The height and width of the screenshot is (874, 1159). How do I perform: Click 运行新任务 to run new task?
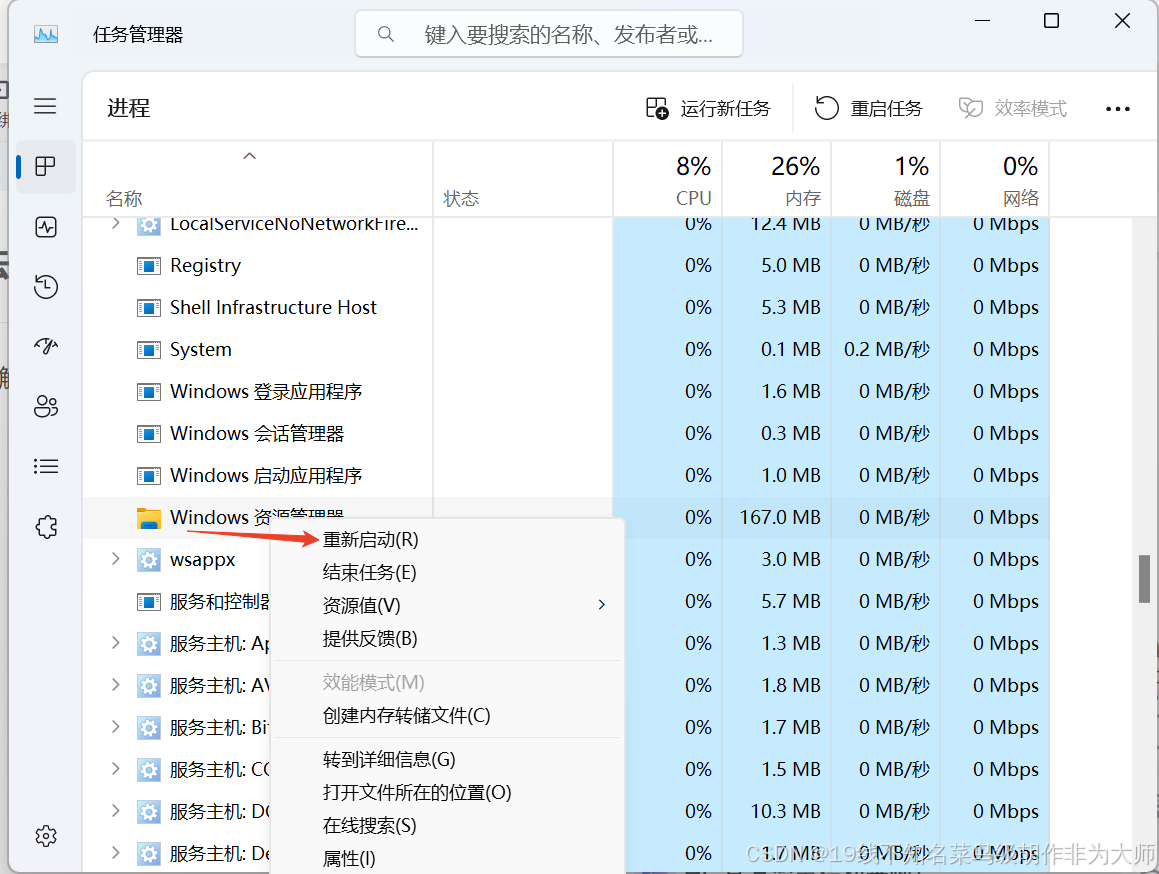click(x=707, y=109)
